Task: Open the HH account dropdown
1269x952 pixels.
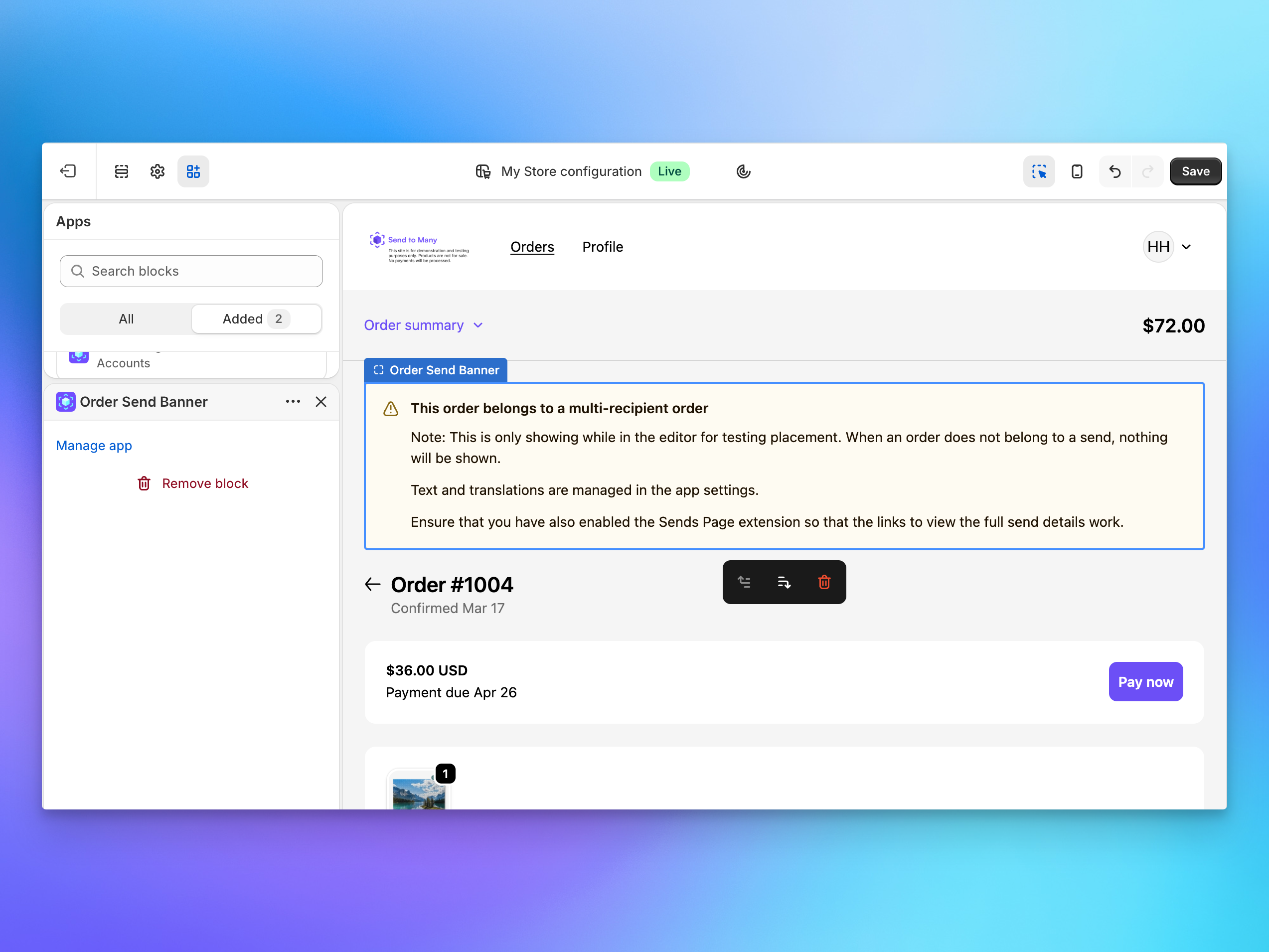Action: click(1168, 247)
